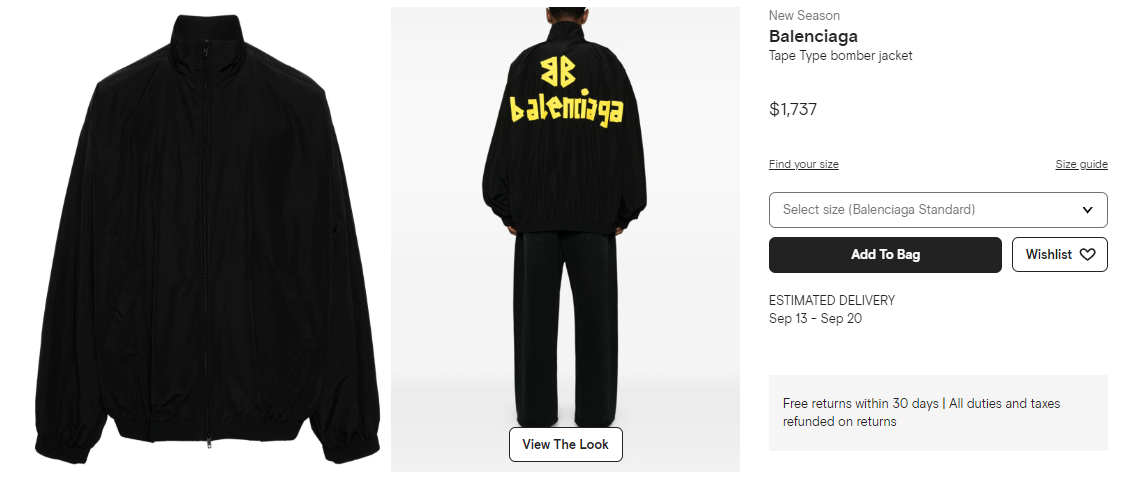The width and height of the screenshot is (1122, 477).
Task: Click the free returns within 30 days banner
Action: pos(938,413)
